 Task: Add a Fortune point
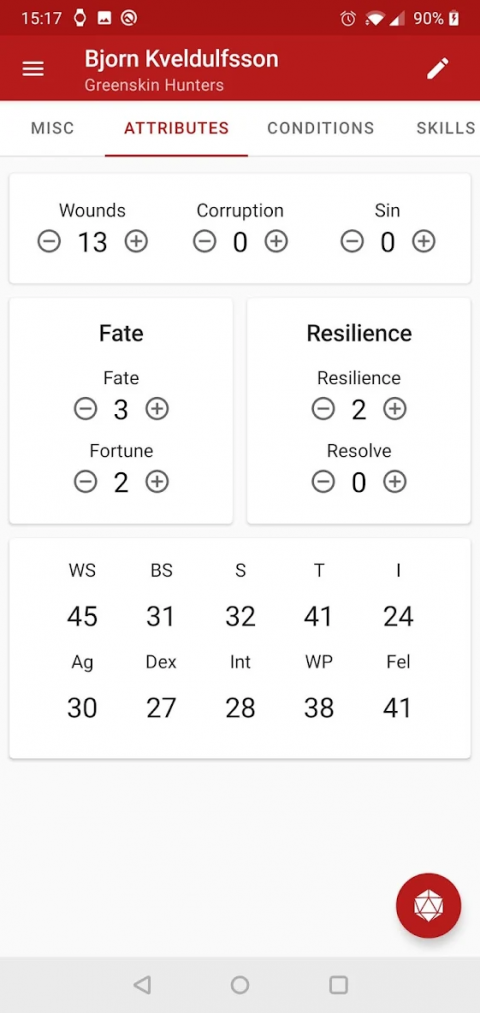point(157,482)
